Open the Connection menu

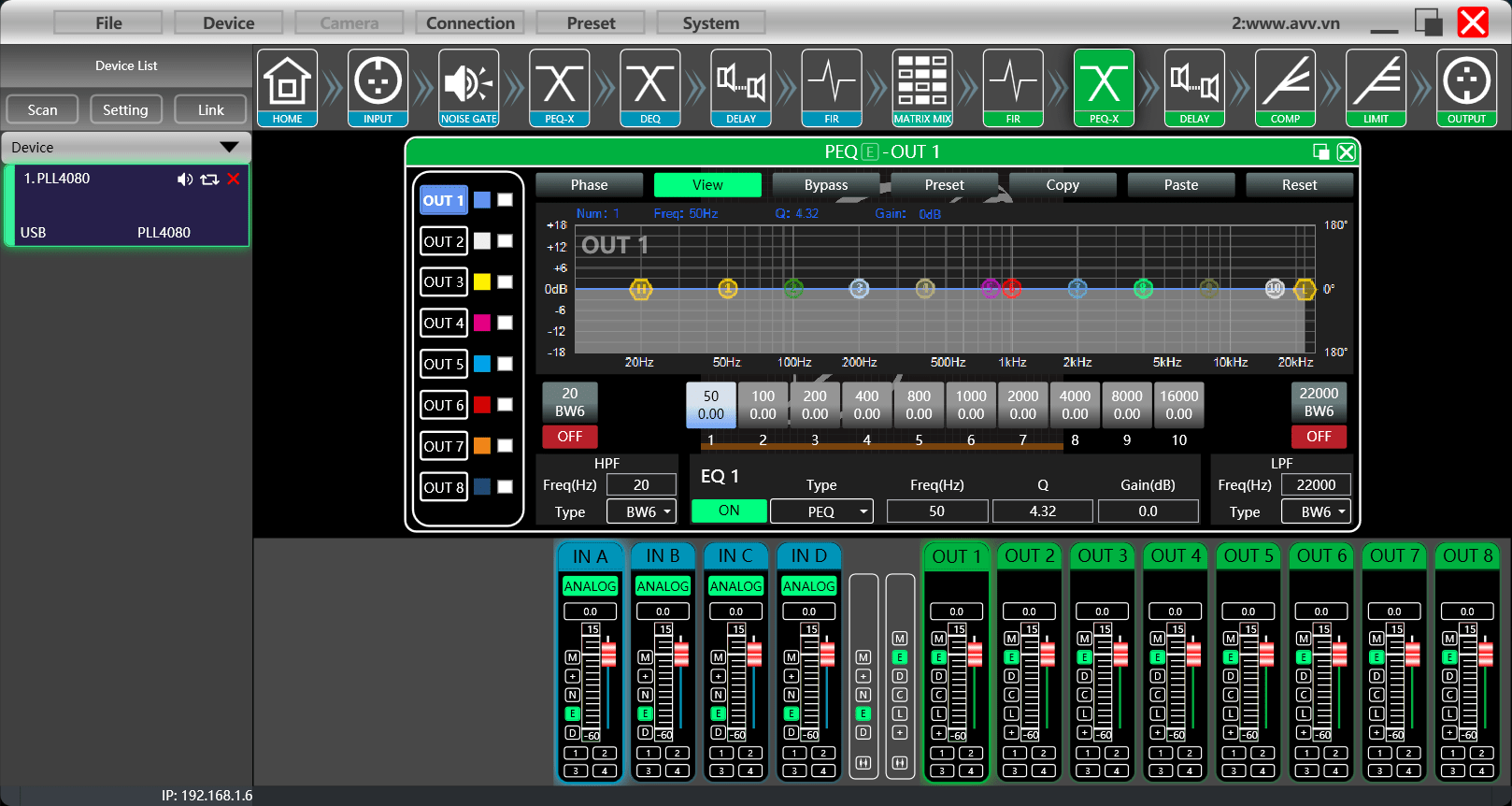(470, 23)
